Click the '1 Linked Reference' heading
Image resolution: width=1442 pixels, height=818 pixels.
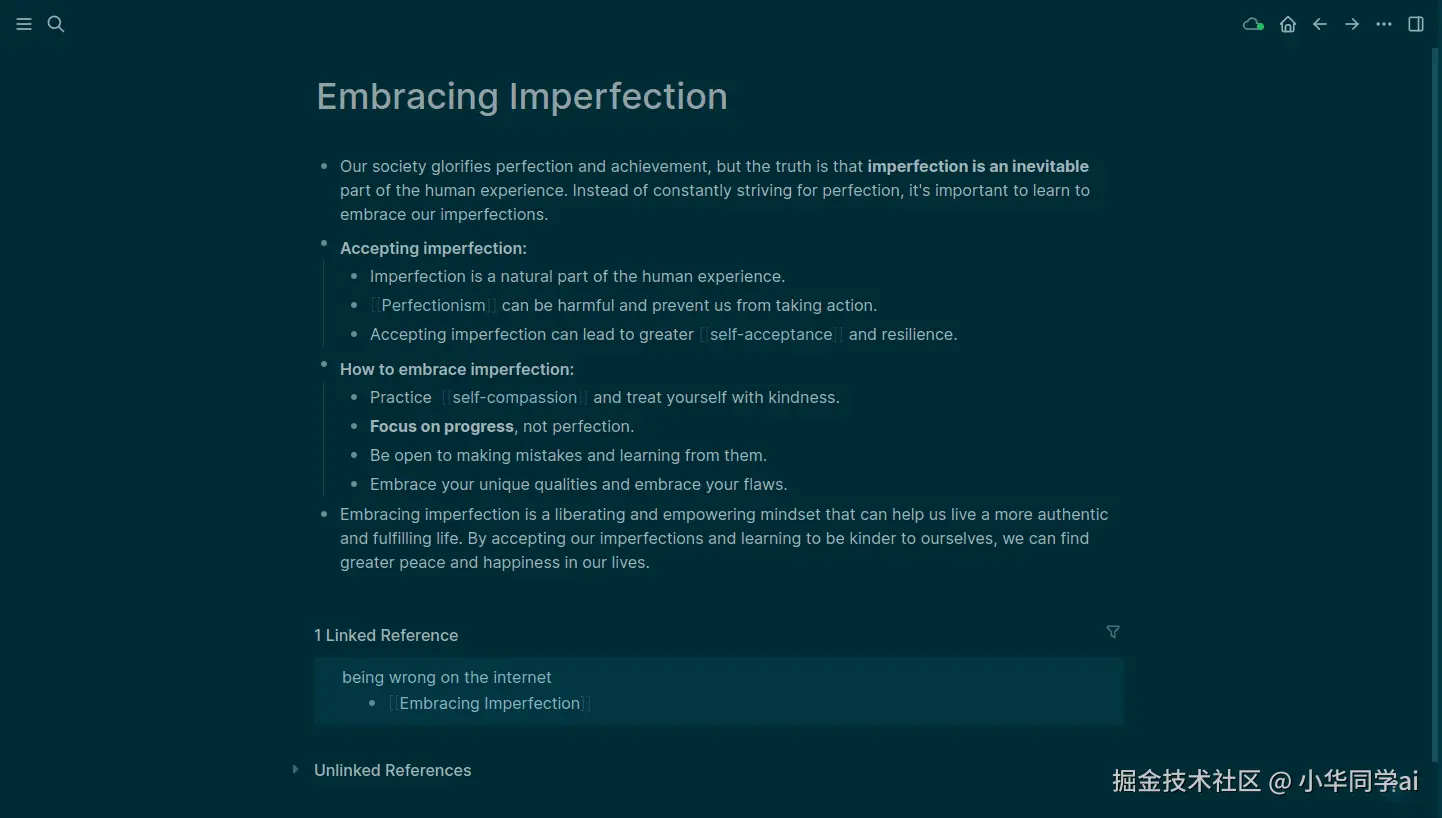click(x=386, y=636)
